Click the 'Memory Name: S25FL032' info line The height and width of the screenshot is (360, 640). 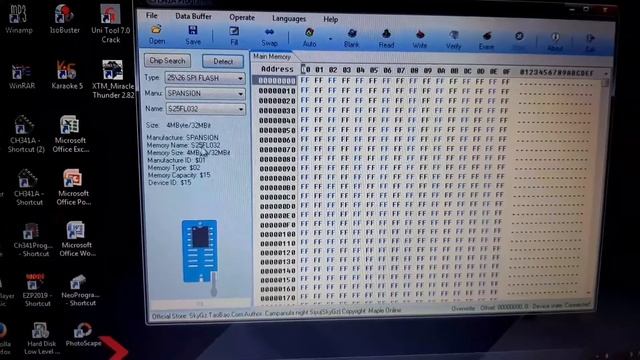click(x=183, y=145)
